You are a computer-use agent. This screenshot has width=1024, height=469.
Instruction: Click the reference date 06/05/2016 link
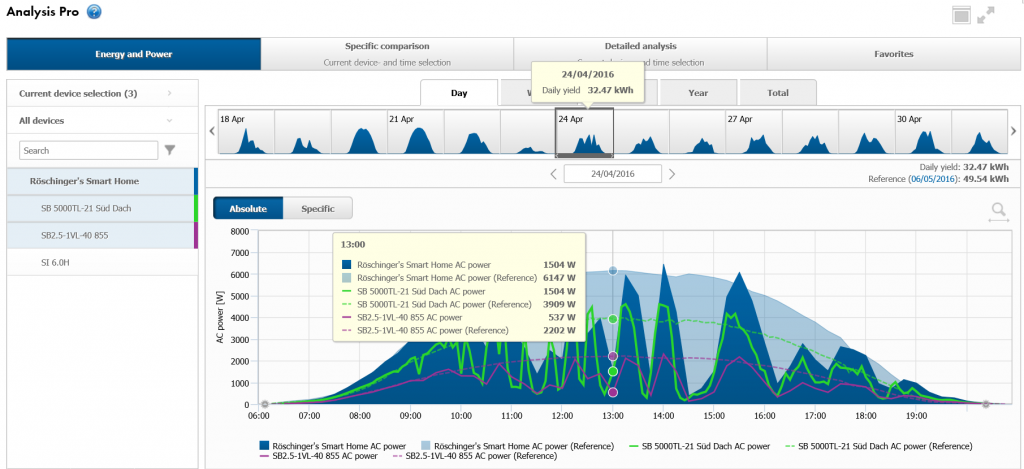(x=931, y=178)
